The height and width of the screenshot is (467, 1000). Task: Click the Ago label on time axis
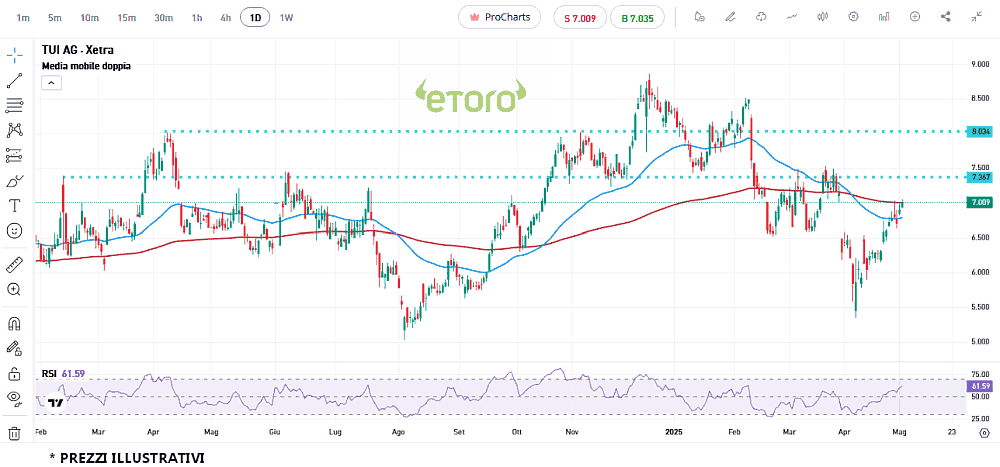coord(398,432)
